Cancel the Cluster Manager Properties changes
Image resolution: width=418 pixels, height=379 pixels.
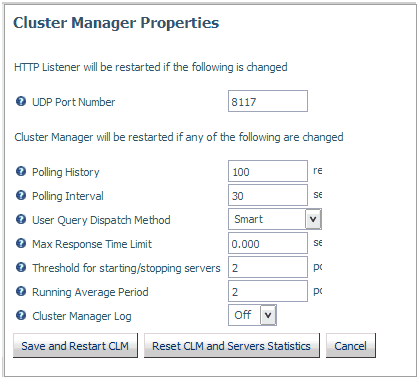pyautogui.click(x=351, y=346)
